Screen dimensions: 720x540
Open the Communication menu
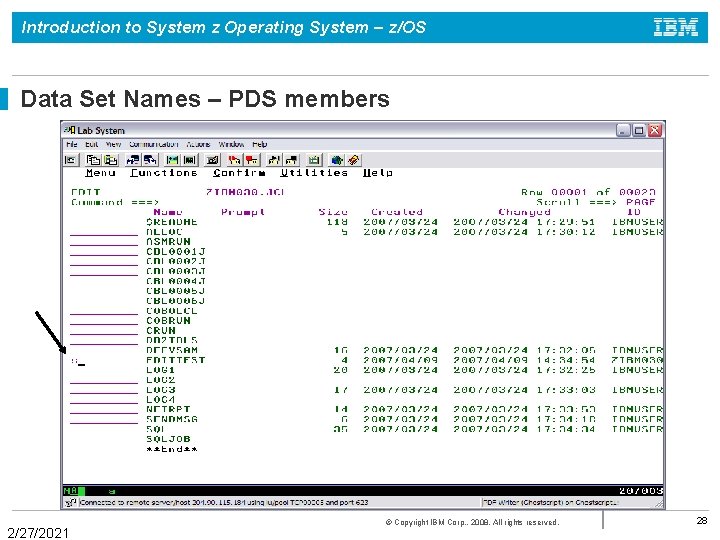coord(153,144)
